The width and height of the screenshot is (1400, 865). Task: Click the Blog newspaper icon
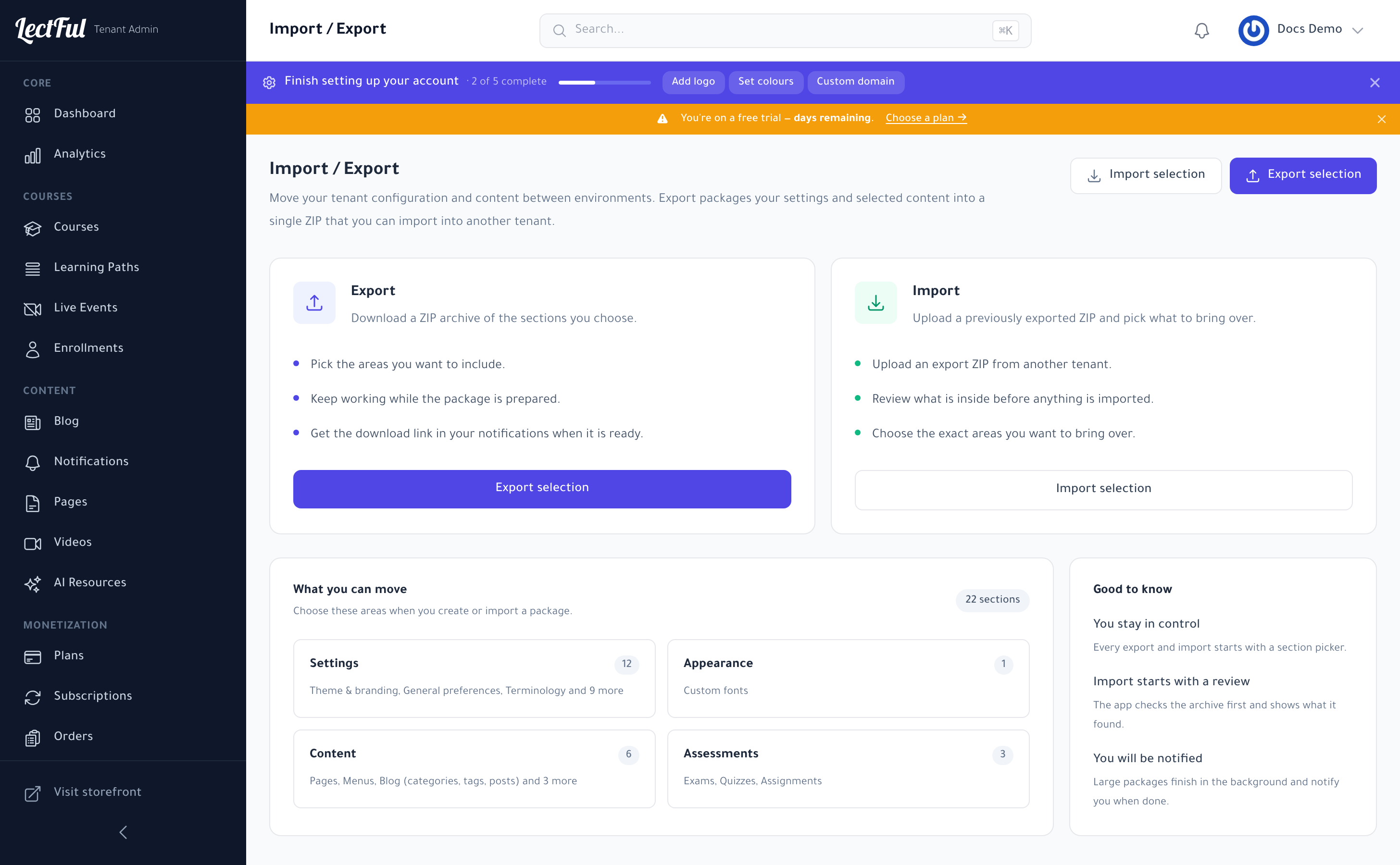[33, 422]
